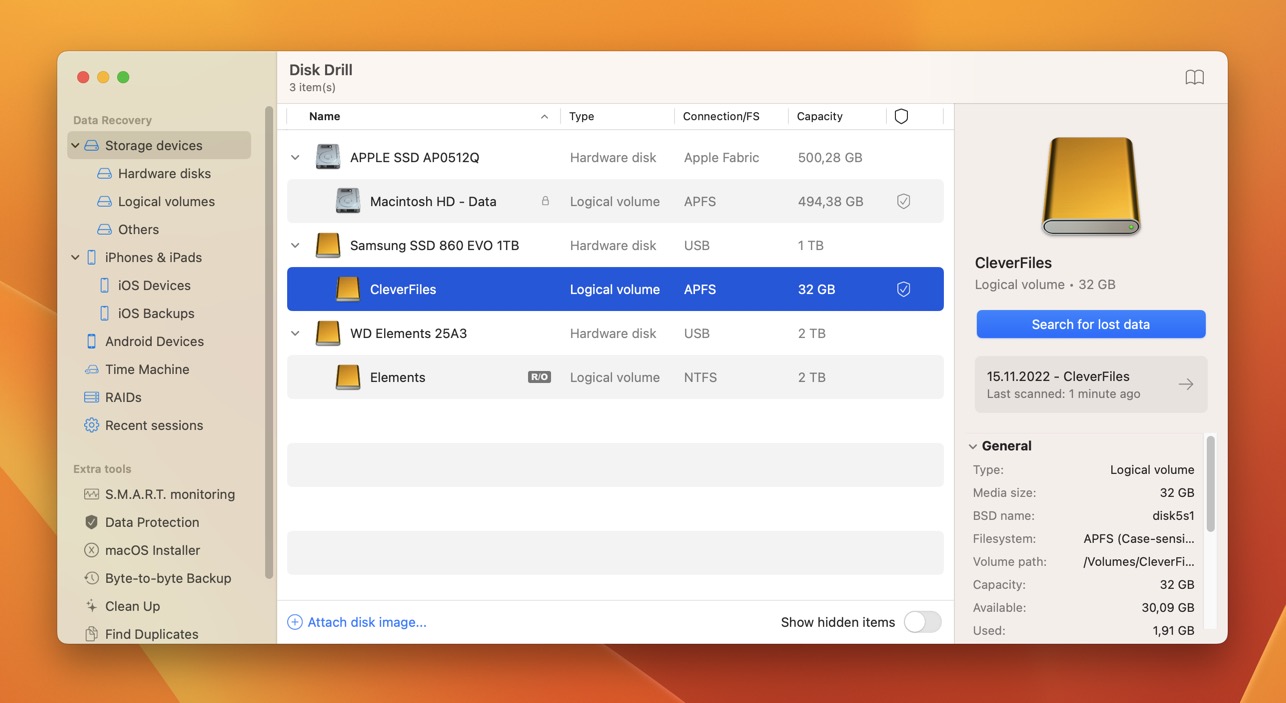The image size is (1286, 703).
Task: Open the 15.11.2022 - CleverFiles session
Action: (1091, 384)
